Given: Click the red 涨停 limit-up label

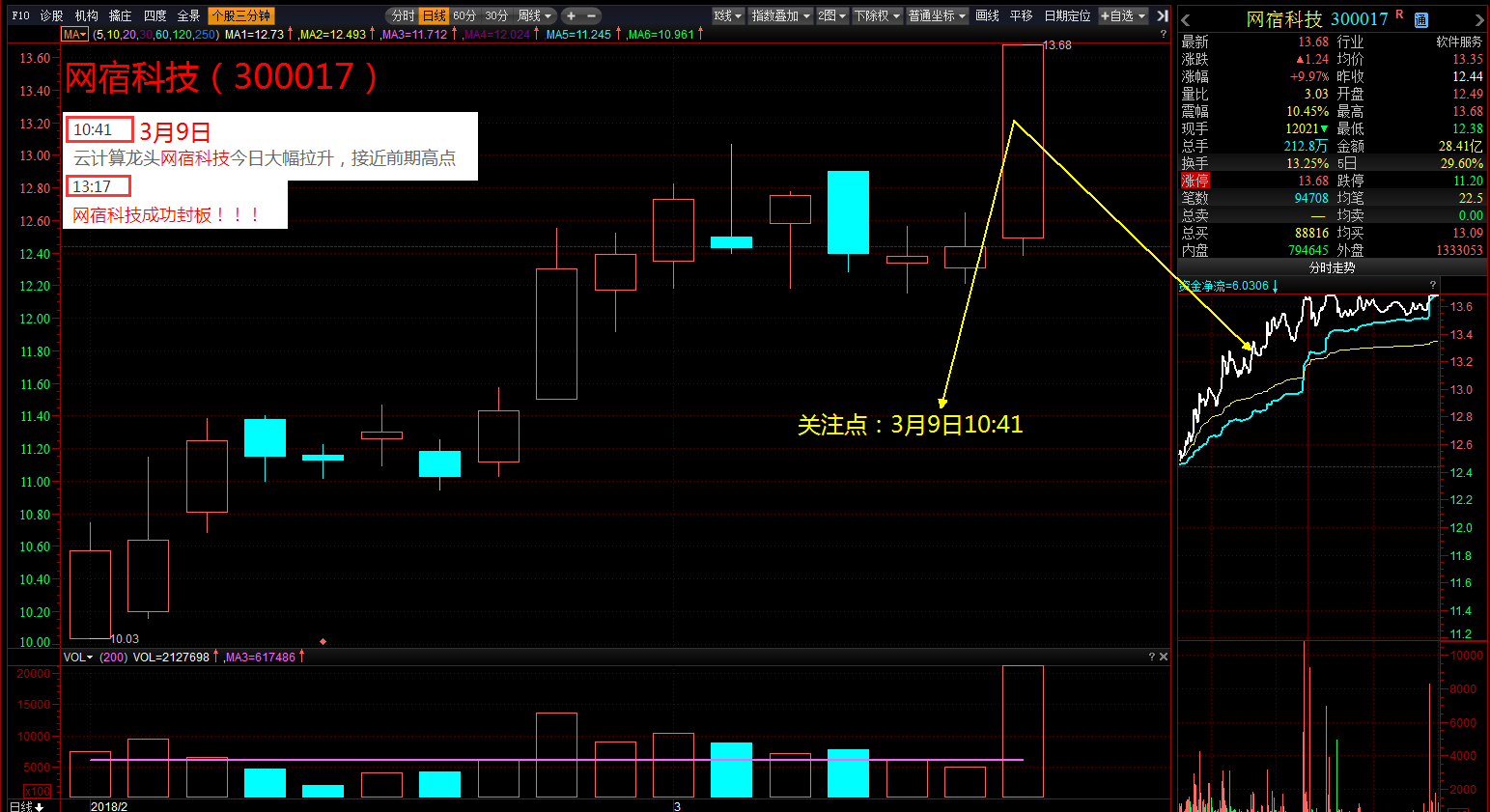Looking at the screenshot, I should [x=1195, y=181].
